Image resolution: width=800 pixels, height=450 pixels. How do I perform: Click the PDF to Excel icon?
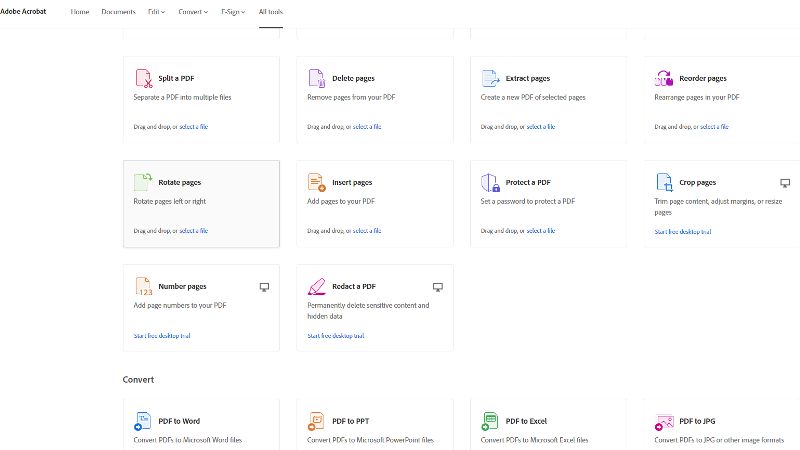coord(490,421)
